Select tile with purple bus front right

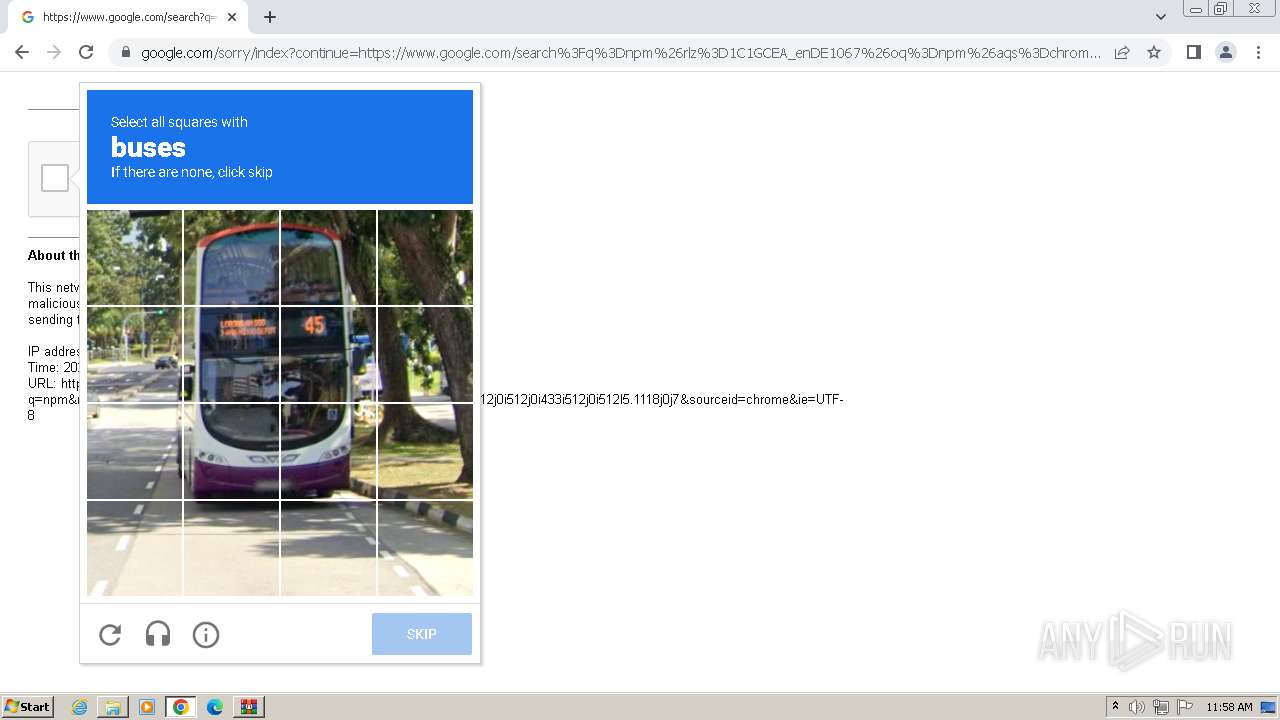click(x=328, y=451)
